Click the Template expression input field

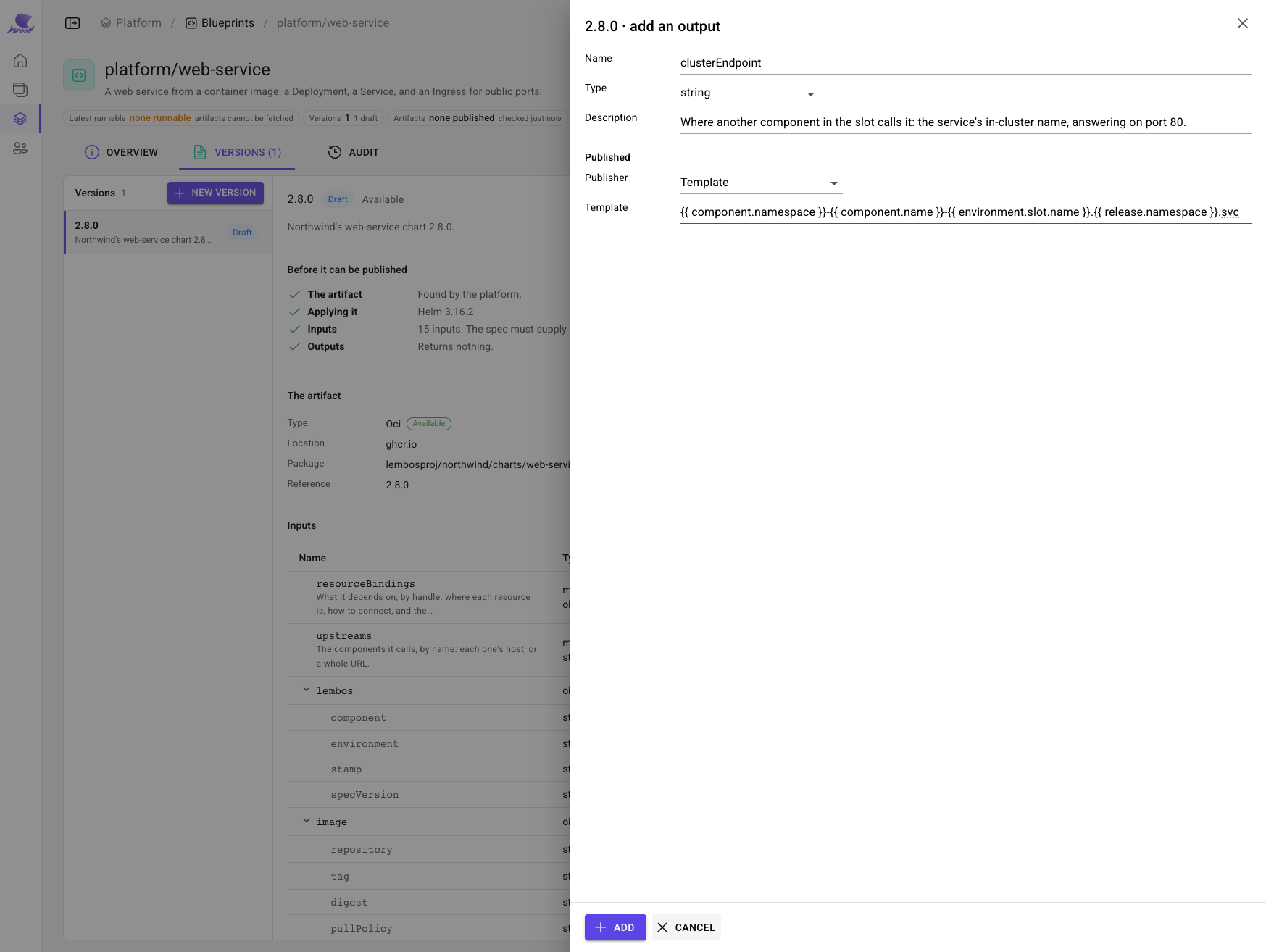[965, 212]
